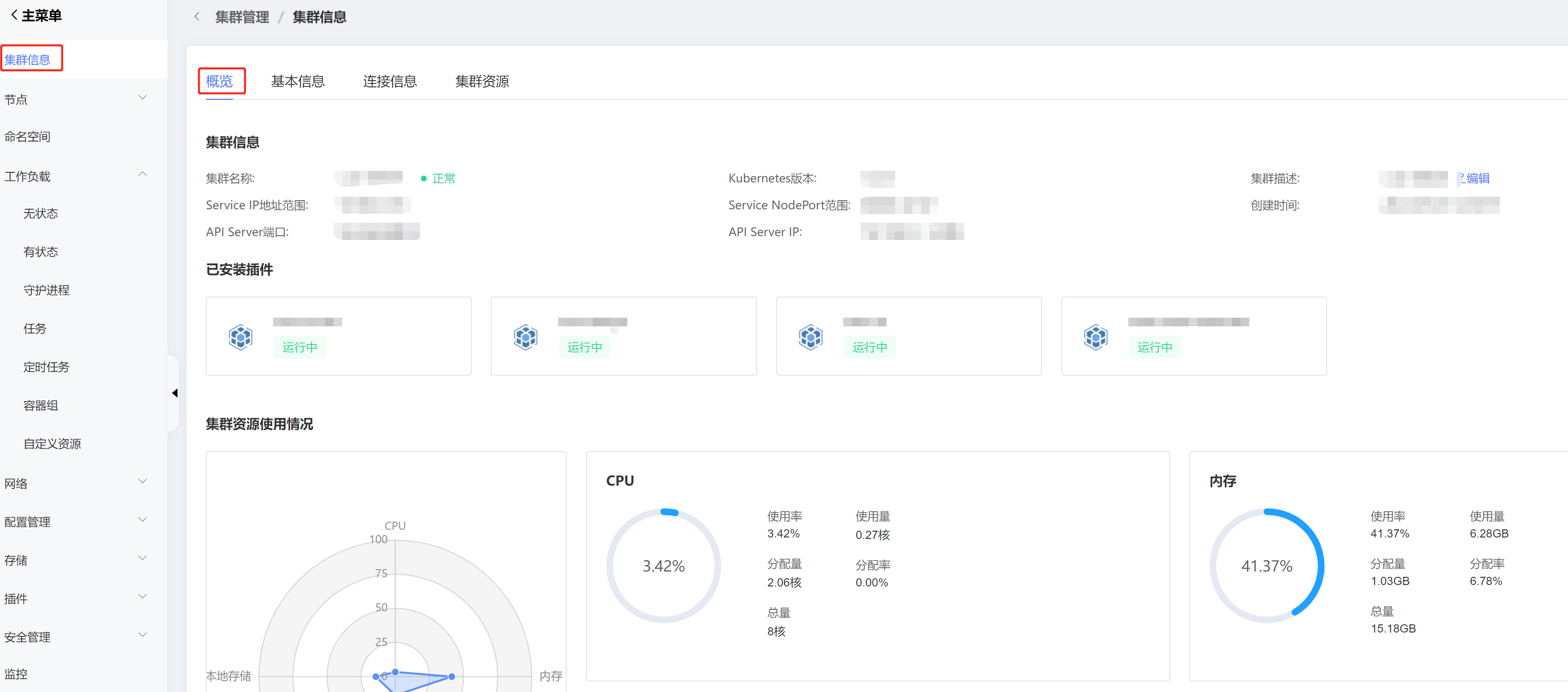This screenshot has height=692, width=1568.
Task: Collapse the 工作负载 sidebar section
Action: [143, 175]
